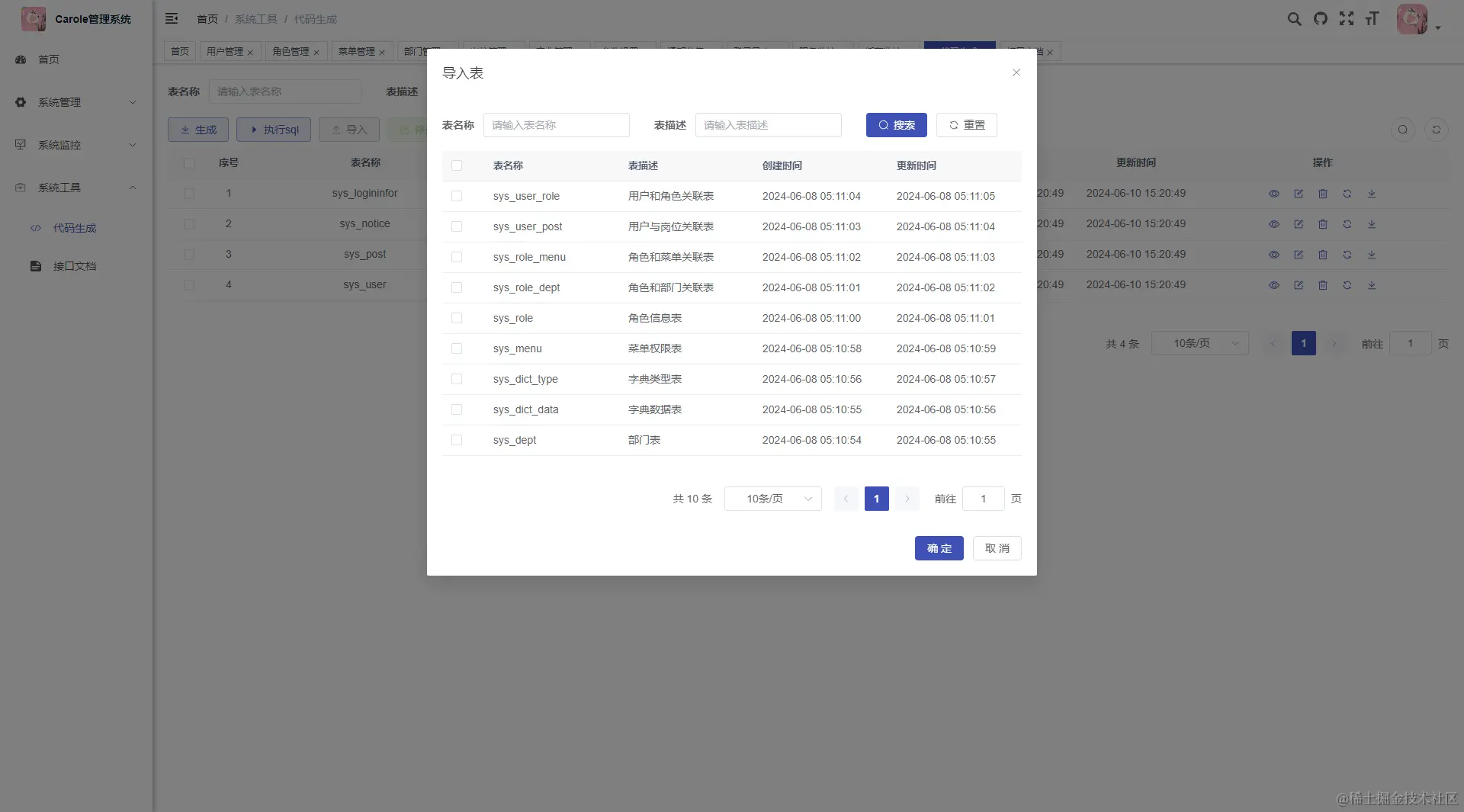Viewport: 1464px width, 812px height.
Task: Focus the 表描述 input in dialog
Action: 769,125
